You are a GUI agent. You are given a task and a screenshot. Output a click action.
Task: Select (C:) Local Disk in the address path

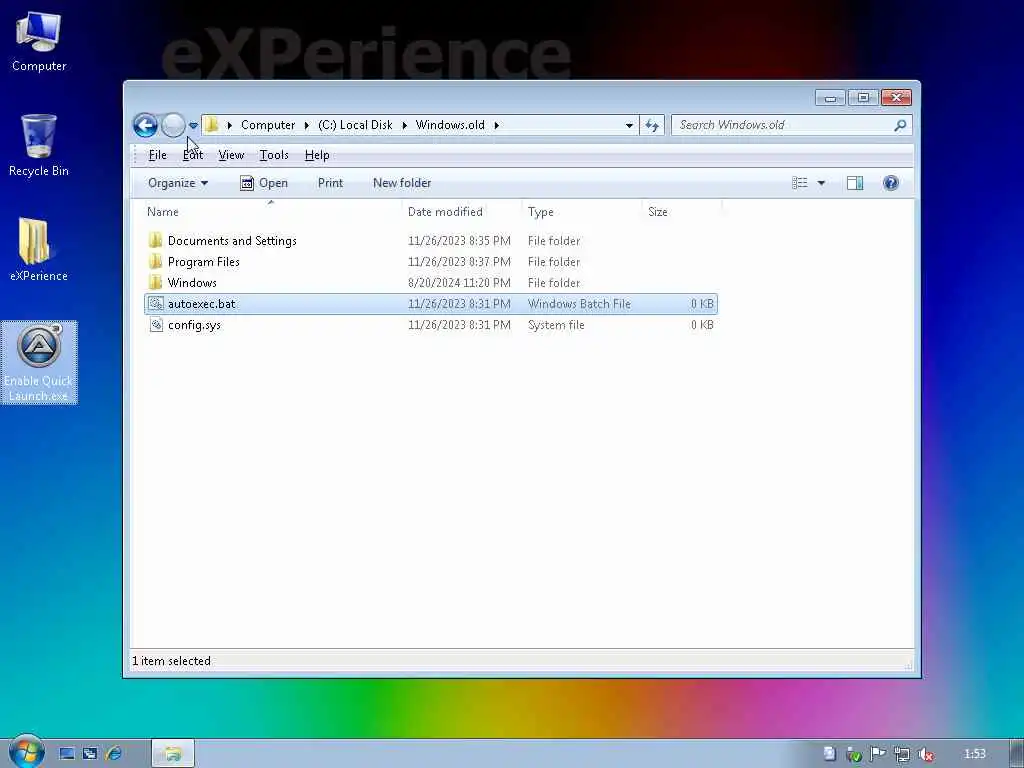pyautogui.click(x=355, y=125)
